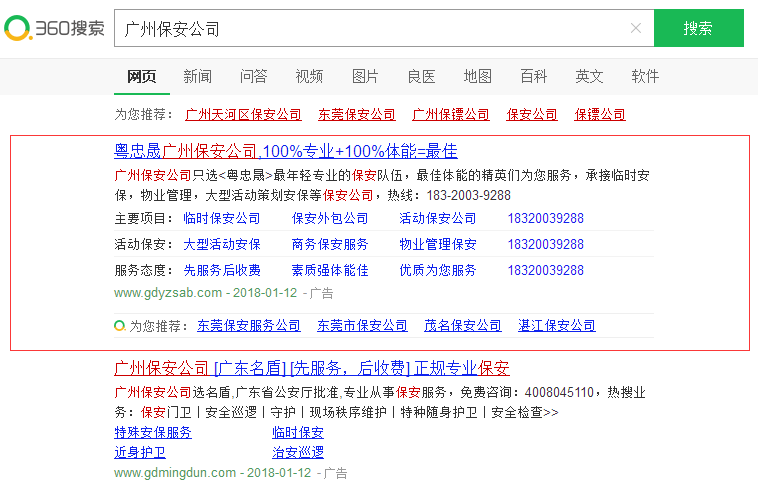Clear the search box with the X icon
758x496 pixels.
635,28
